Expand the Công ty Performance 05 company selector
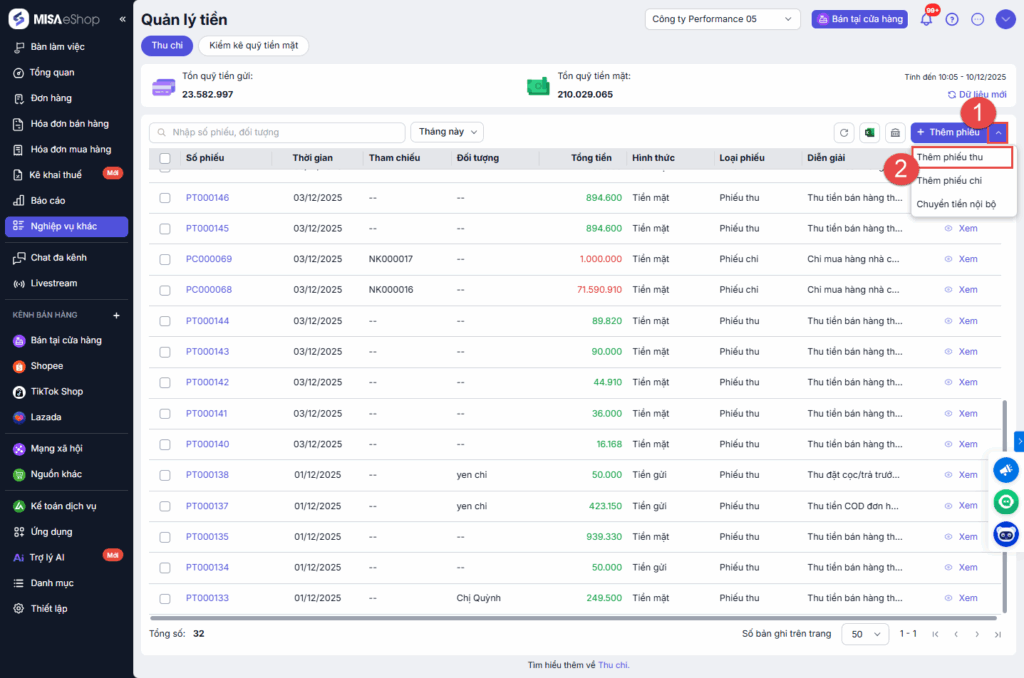The height and width of the screenshot is (678, 1024). 722,19
